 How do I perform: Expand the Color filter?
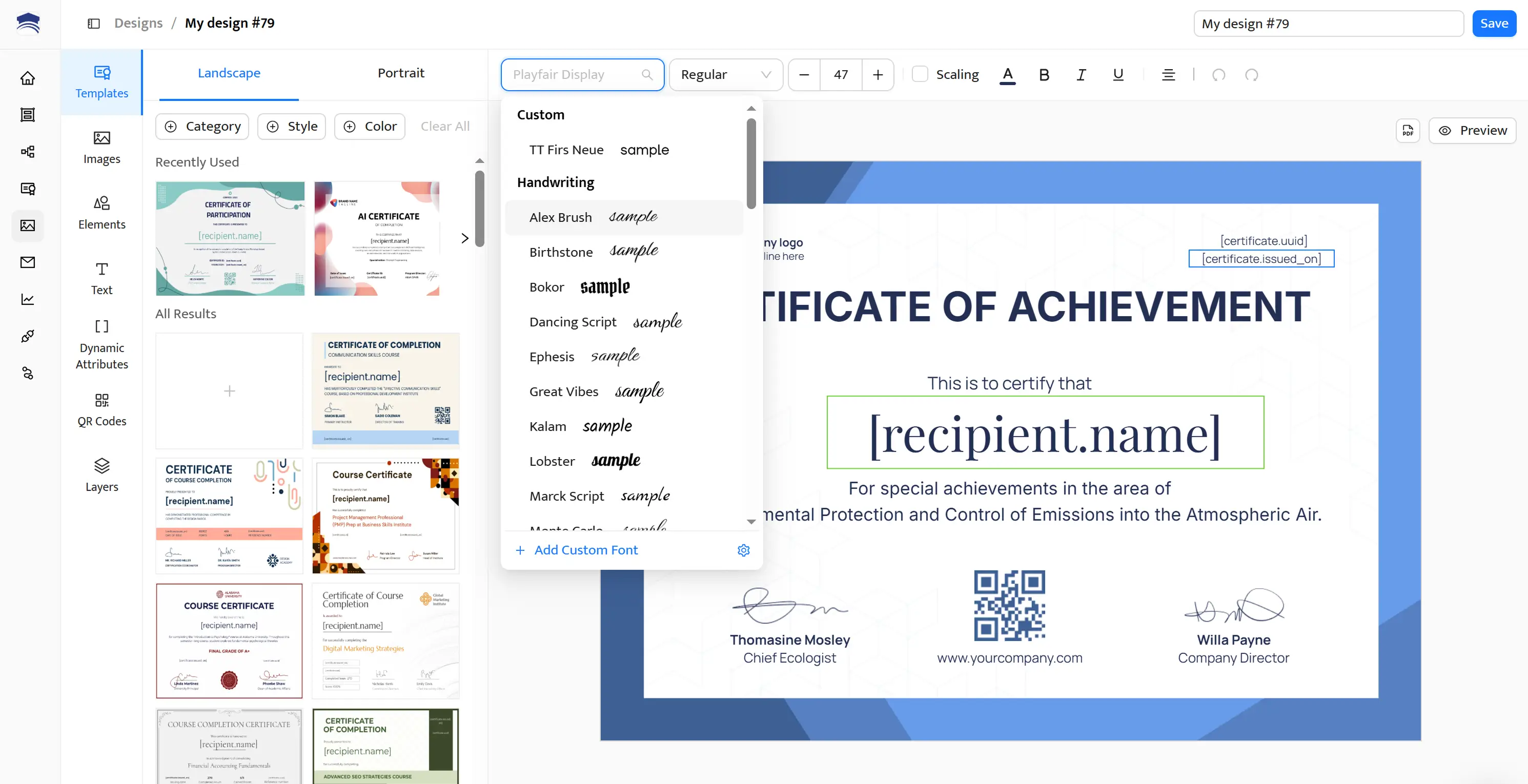click(x=370, y=127)
